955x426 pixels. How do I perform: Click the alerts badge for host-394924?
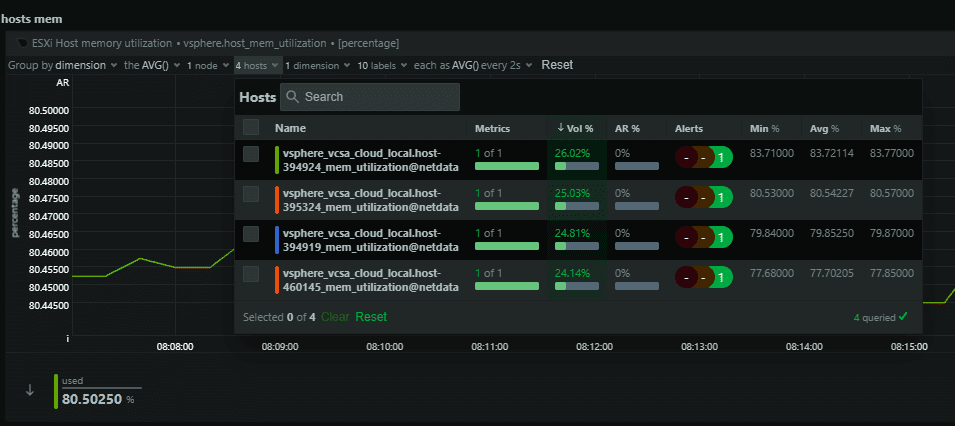tap(704, 157)
